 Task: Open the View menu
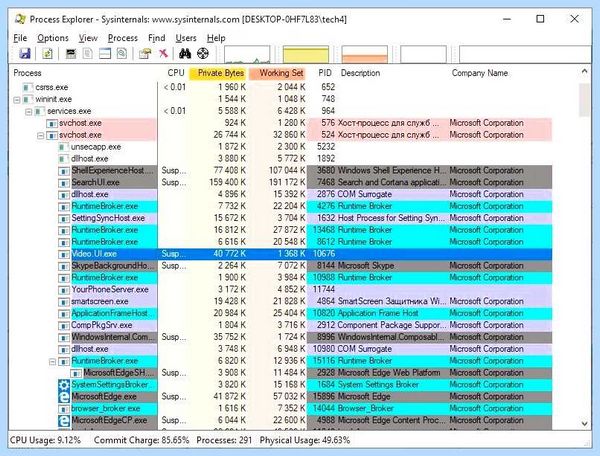[88, 38]
